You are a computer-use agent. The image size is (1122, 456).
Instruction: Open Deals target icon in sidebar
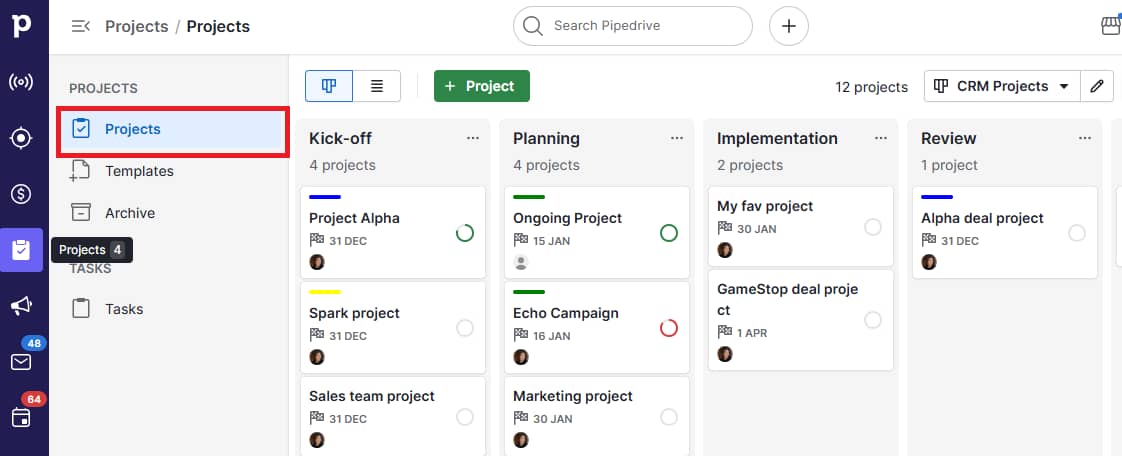21,137
